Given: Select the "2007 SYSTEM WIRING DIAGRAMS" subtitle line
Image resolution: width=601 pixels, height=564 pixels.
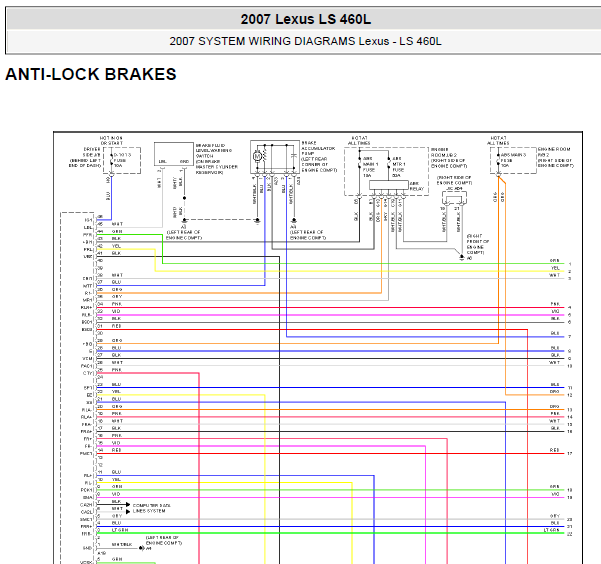Looking at the screenshot, I should (305, 41).
